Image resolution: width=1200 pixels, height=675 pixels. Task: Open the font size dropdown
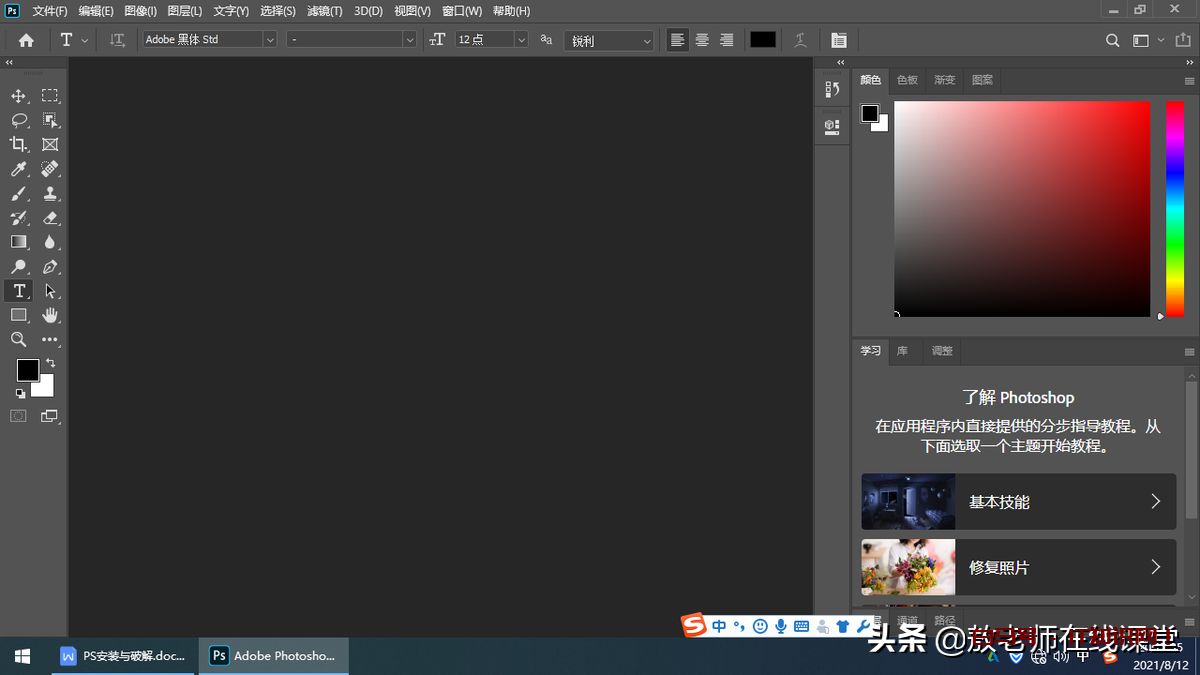point(519,39)
